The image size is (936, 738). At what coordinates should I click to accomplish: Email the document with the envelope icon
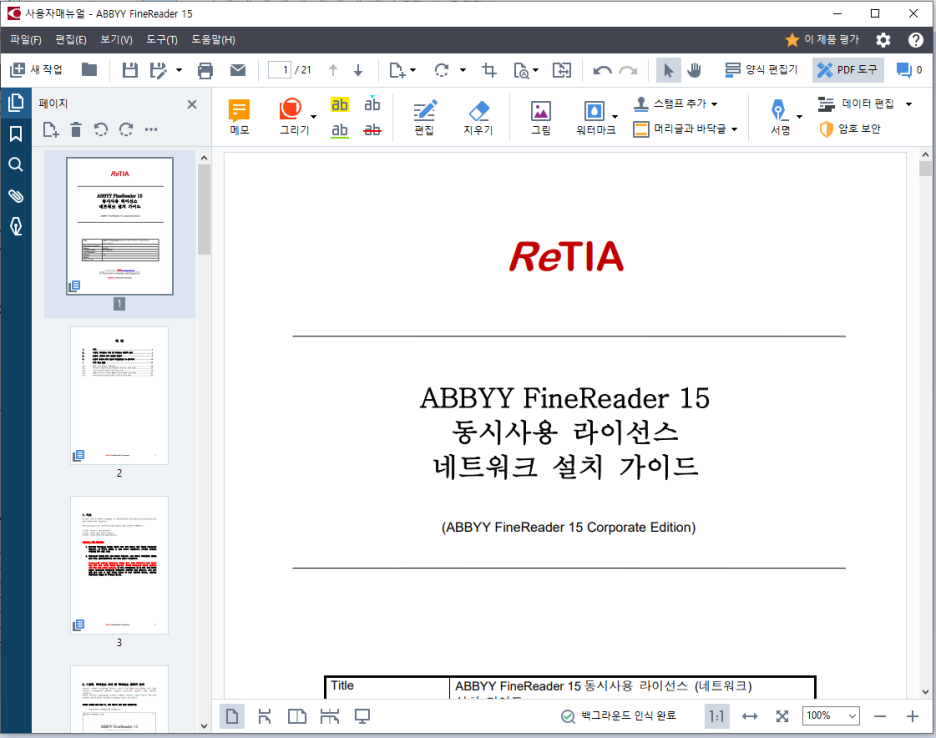pyautogui.click(x=238, y=70)
